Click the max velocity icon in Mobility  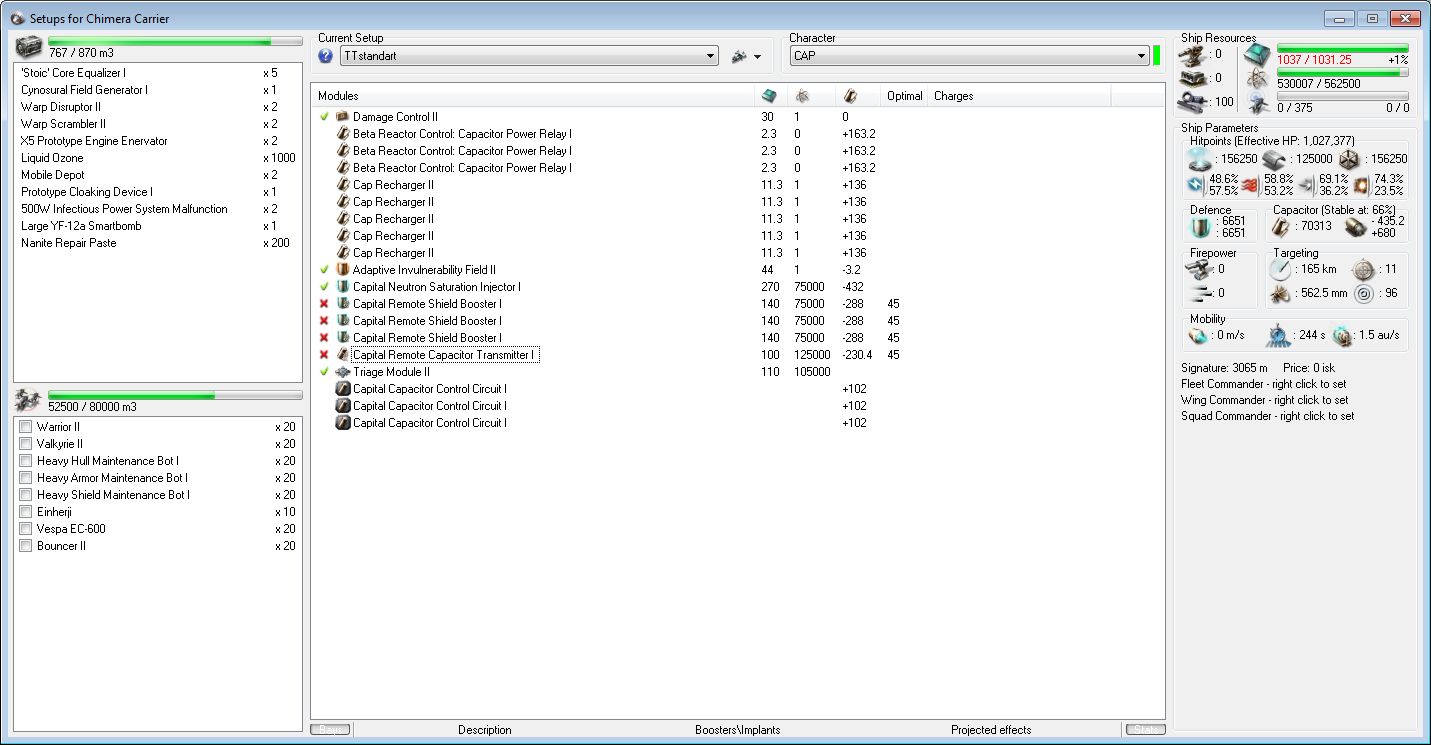tap(1197, 335)
